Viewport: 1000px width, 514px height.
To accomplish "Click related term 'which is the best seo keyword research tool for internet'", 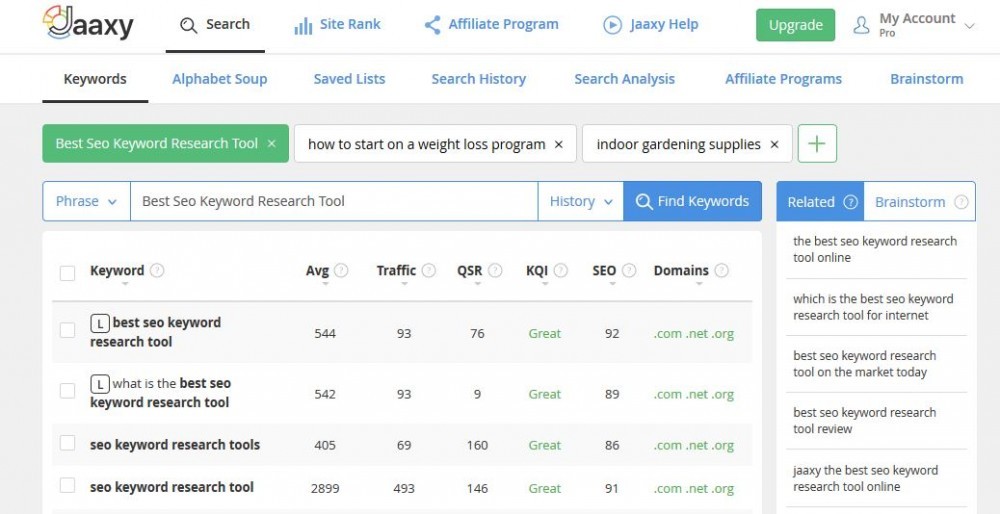I will point(873,307).
